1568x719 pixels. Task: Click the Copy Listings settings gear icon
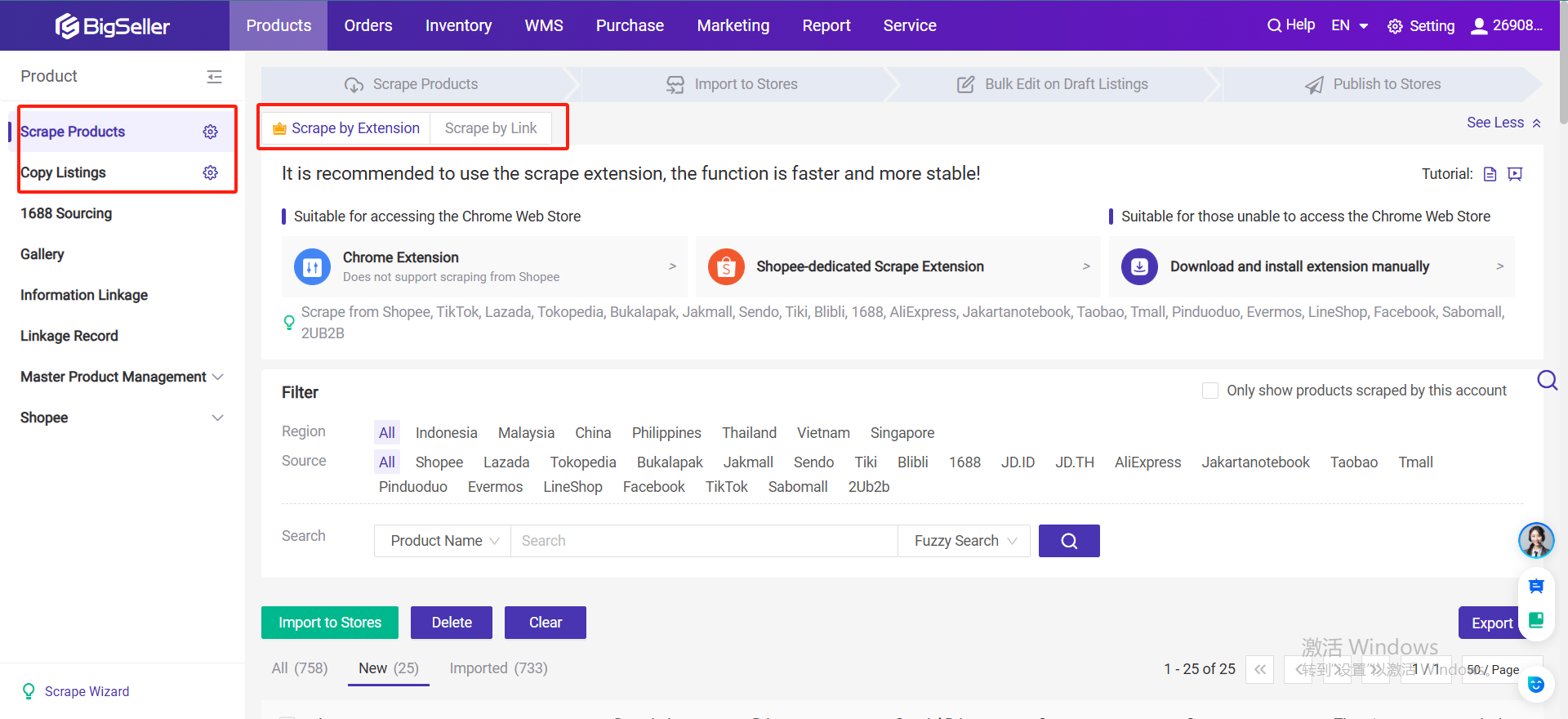[x=210, y=172]
